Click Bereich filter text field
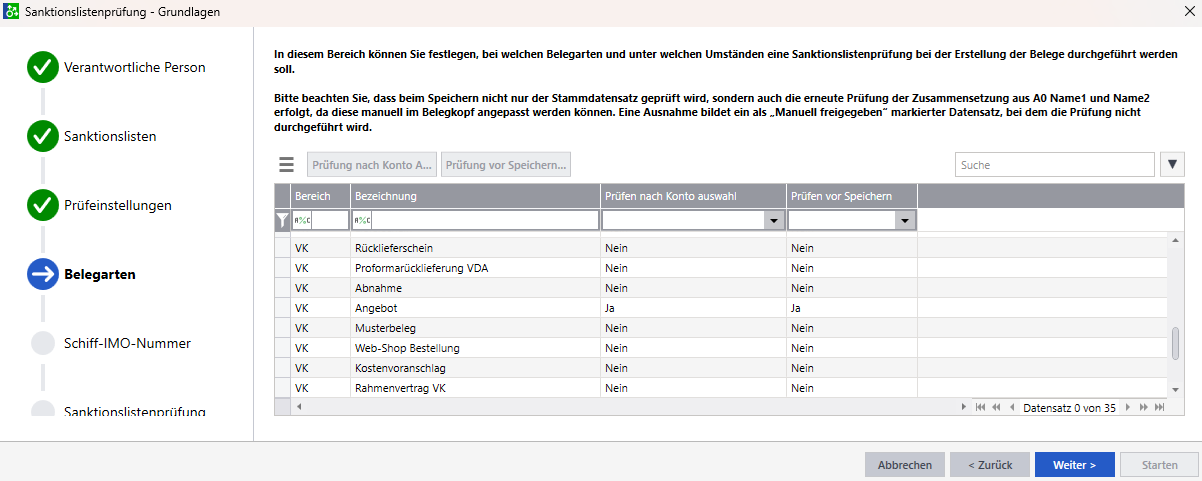The width and height of the screenshot is (1202, 481). point(329,220)
